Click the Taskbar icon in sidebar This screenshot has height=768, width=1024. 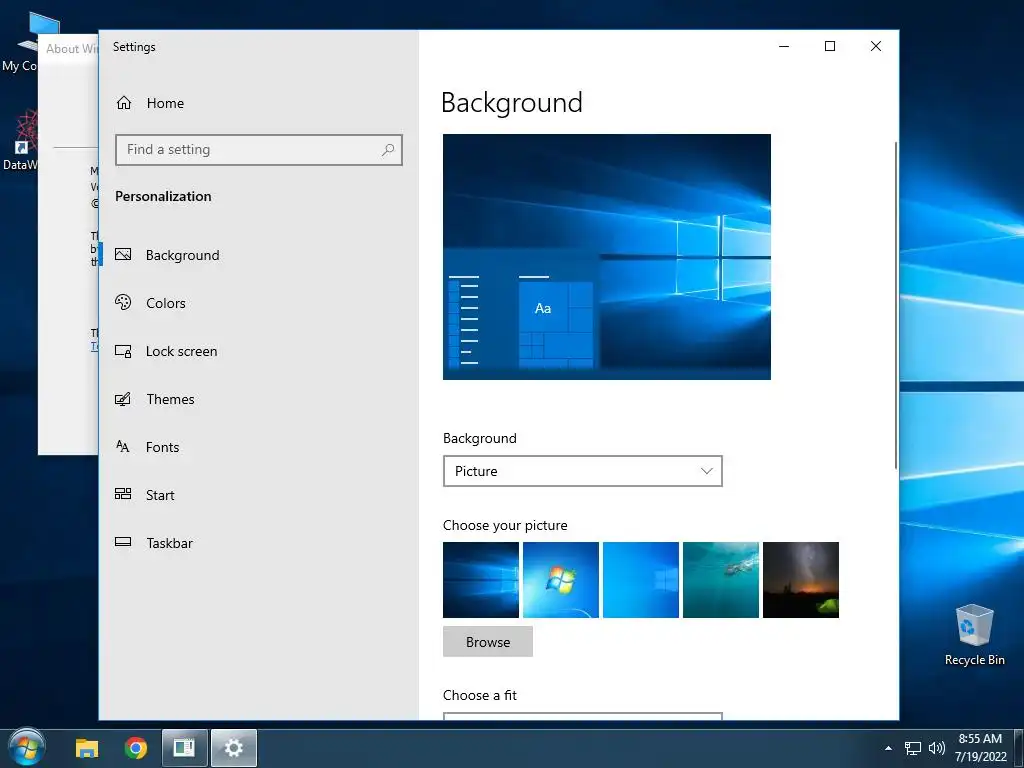coord(123,542)
